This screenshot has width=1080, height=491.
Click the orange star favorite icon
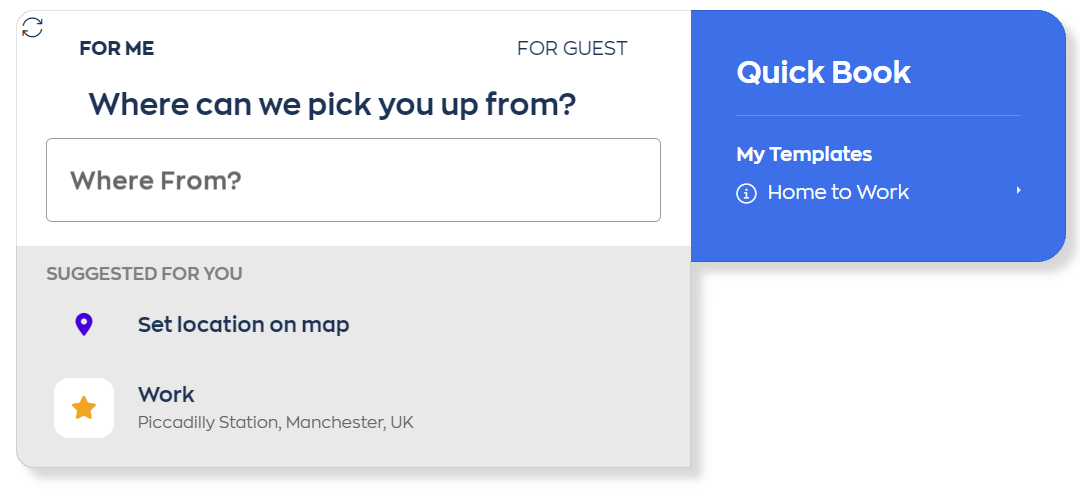click(84, 408)
